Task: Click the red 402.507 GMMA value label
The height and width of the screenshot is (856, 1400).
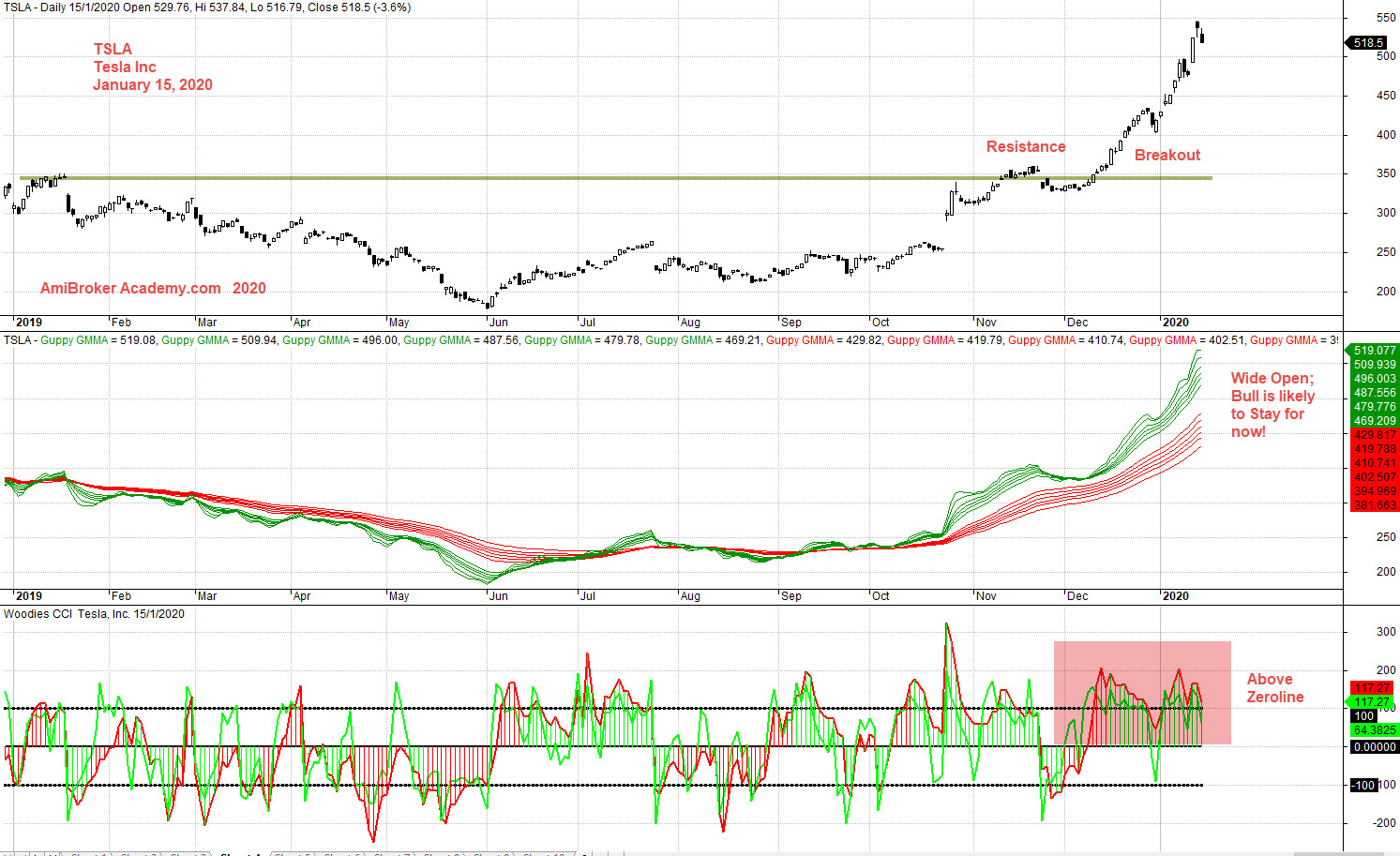Action: tap(1375, 477)
